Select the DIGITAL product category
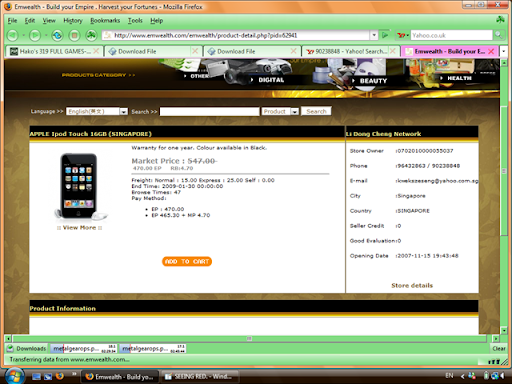This screenshot has width=512, height=384. click(271, 80)
